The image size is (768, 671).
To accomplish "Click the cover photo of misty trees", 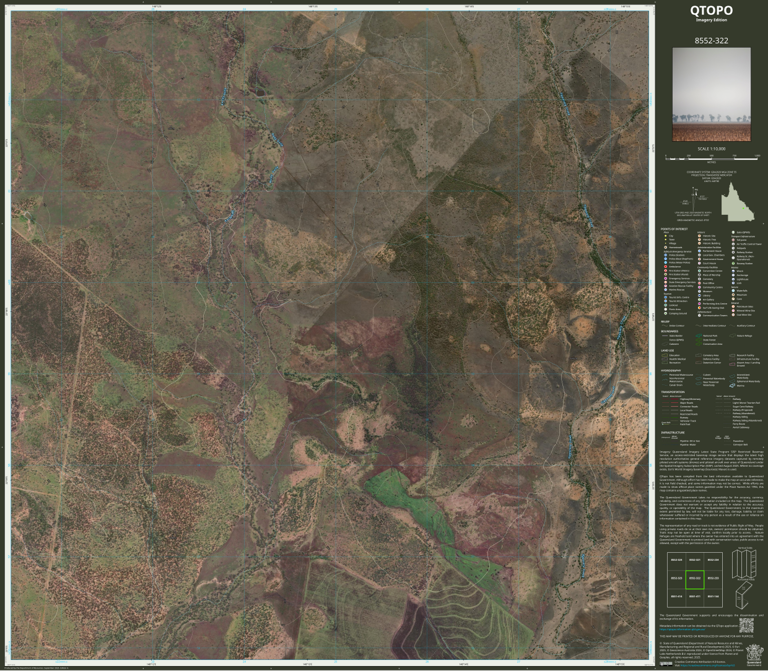I will pos(711,94).
